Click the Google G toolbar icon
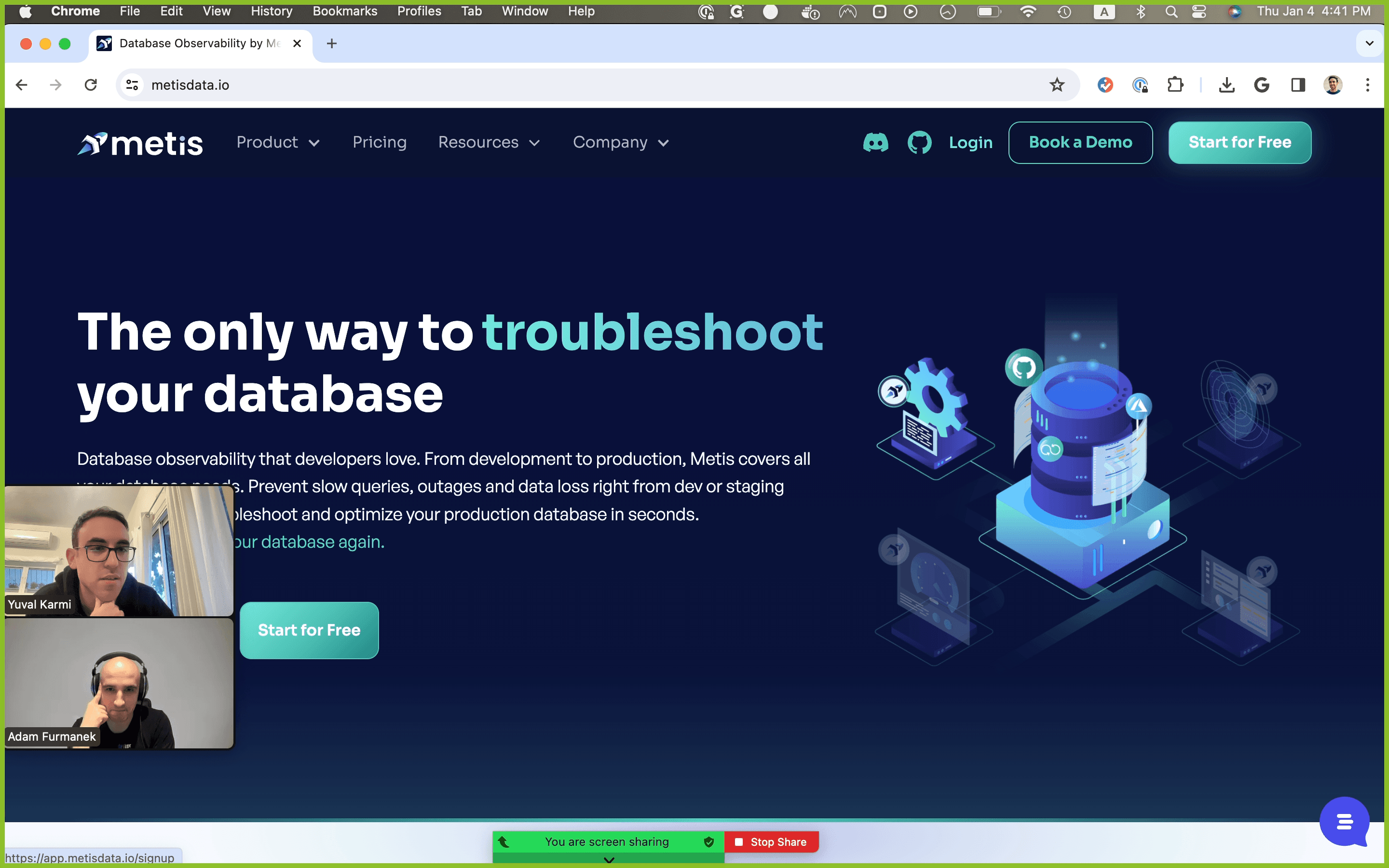The image size is (1389, 868). [1262, 85]
